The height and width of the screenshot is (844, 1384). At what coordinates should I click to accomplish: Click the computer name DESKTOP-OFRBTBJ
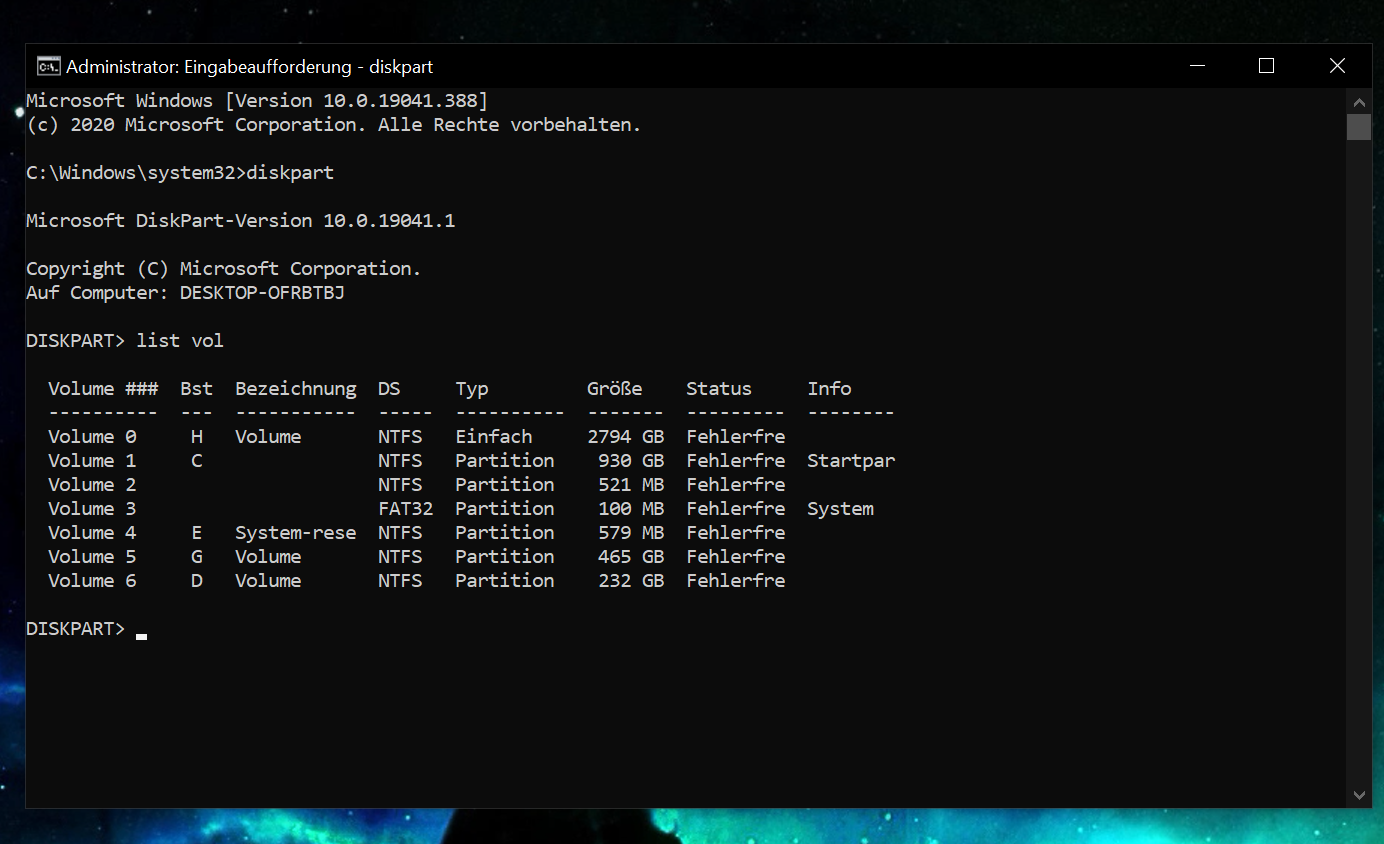pos(262,292)
